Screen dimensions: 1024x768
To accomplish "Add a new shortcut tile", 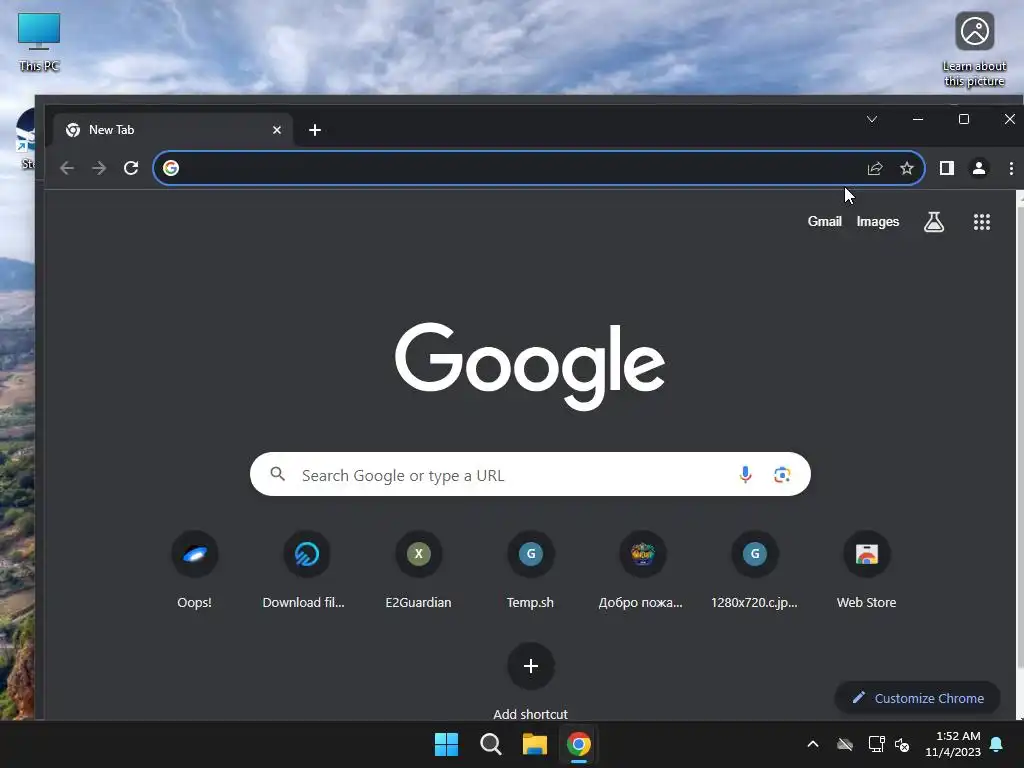I will coord(531,666).
